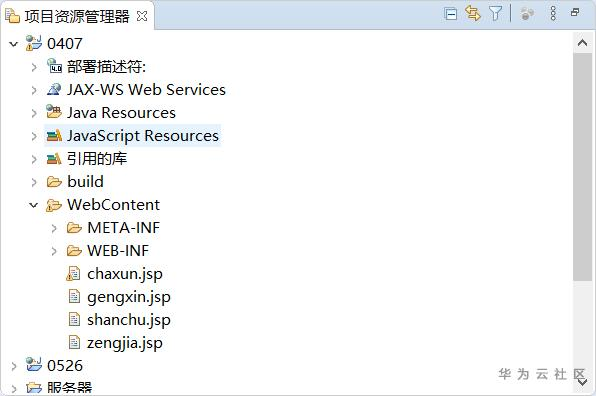This screenshot has width=596, height=396.
Task: Close the 项目资源管理器 tab with X
Action: point(142,16)
